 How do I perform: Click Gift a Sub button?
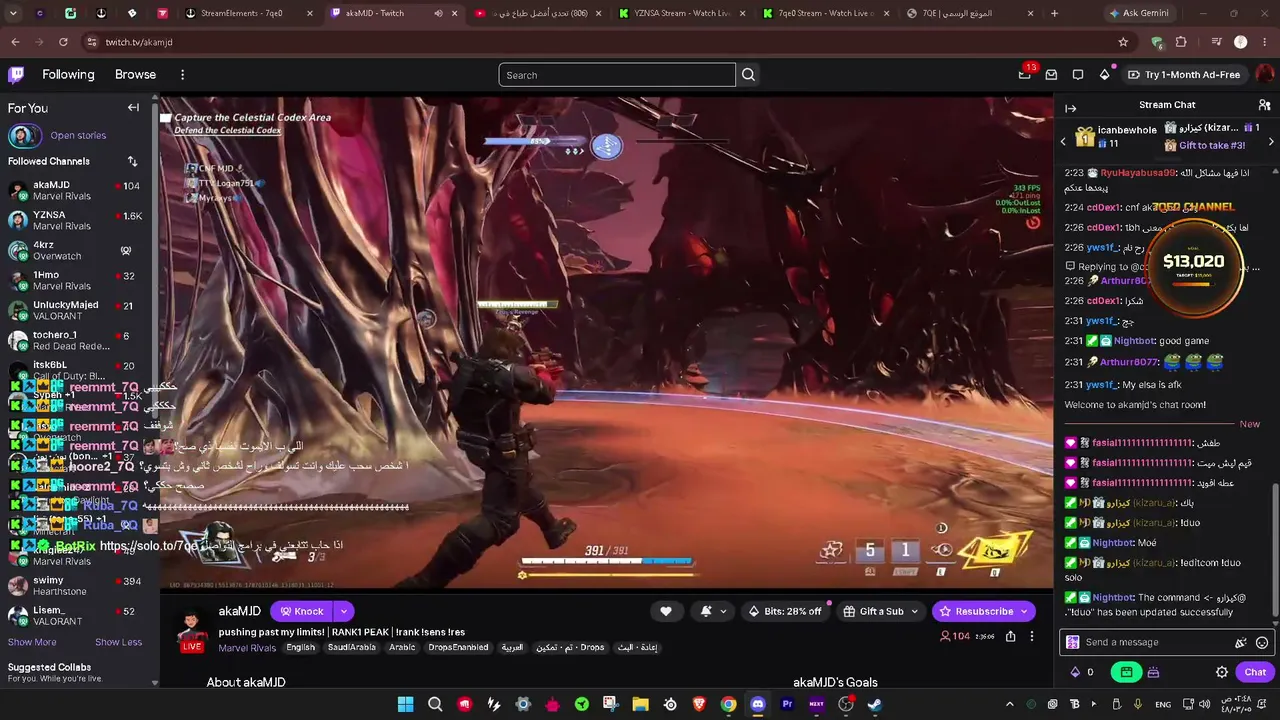(x=879, y=611)
